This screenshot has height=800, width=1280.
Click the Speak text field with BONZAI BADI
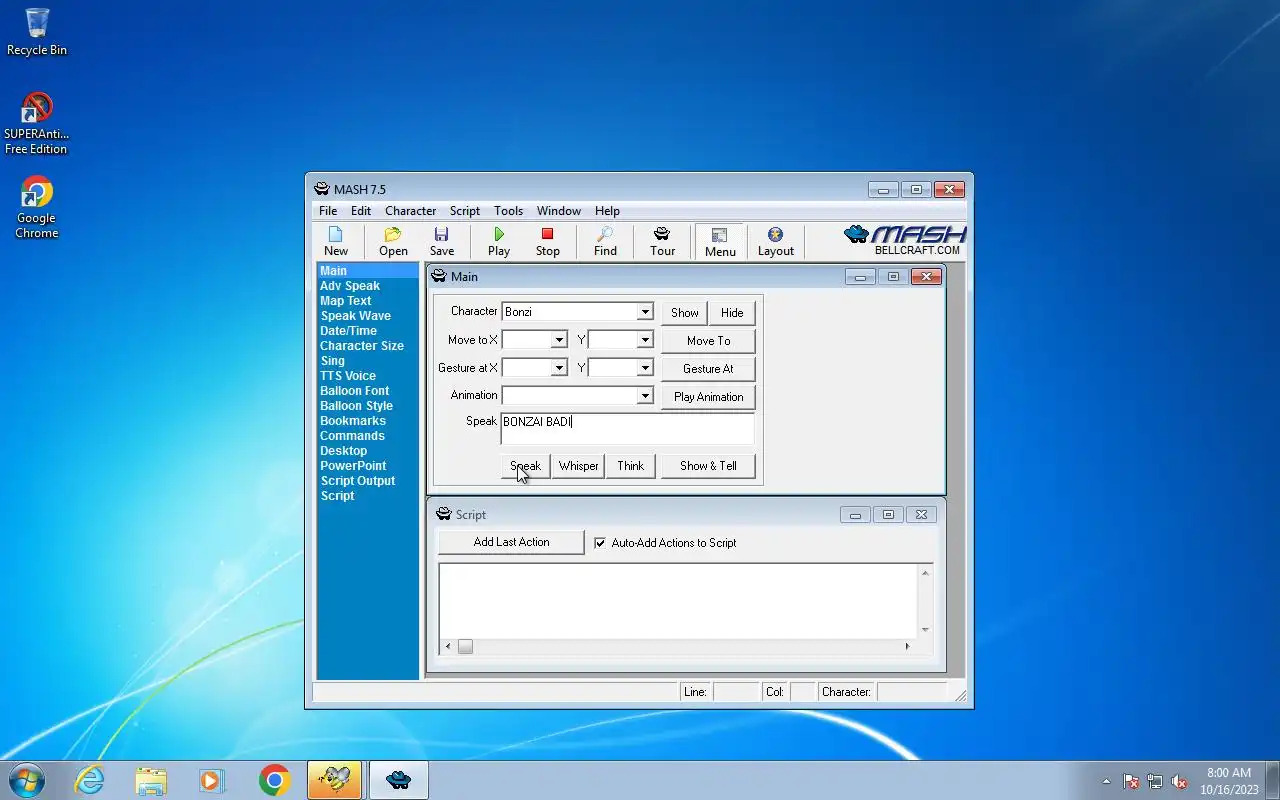tap(627, 429)
